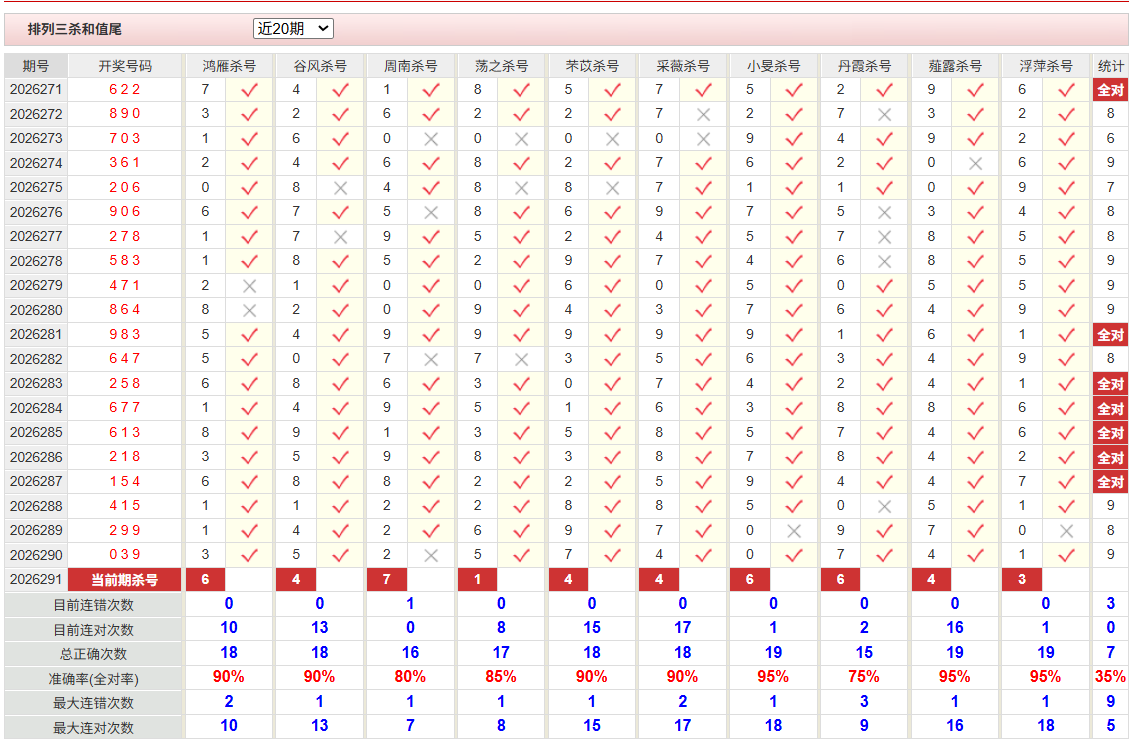
Task: Click the red check mark for 芣苡杀号 in row 2026285
Action: 612,433
